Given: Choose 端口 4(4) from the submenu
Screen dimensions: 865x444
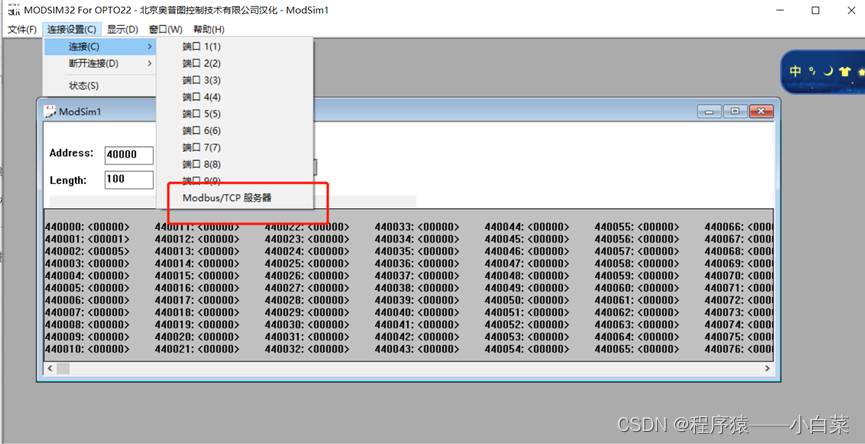Looking at the screenshot, I should pos(235,97).
